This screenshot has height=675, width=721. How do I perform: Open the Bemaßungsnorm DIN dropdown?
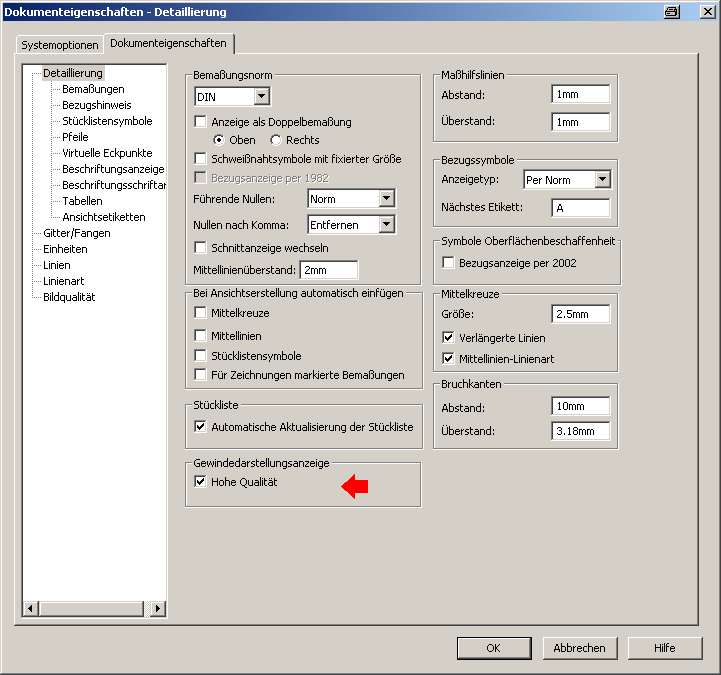(261, 97)
